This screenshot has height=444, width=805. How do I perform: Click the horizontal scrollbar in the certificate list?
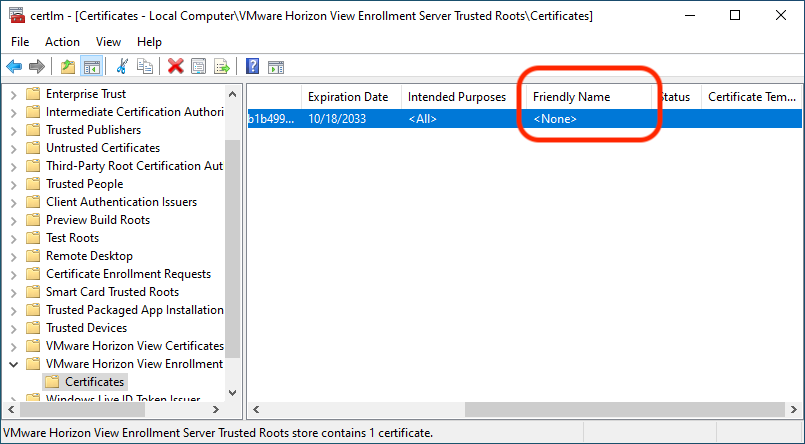coord(520,410)
